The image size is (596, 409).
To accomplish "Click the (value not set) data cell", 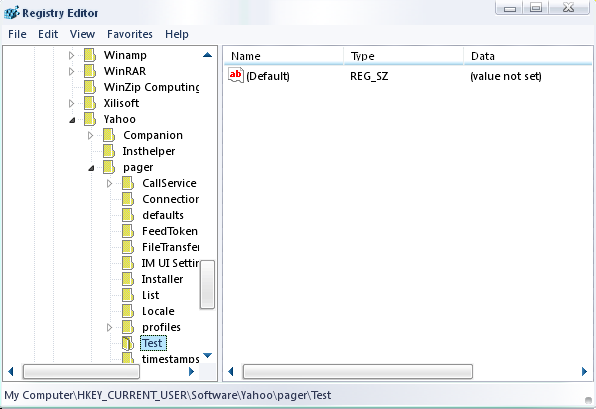I will coord(506,76).
